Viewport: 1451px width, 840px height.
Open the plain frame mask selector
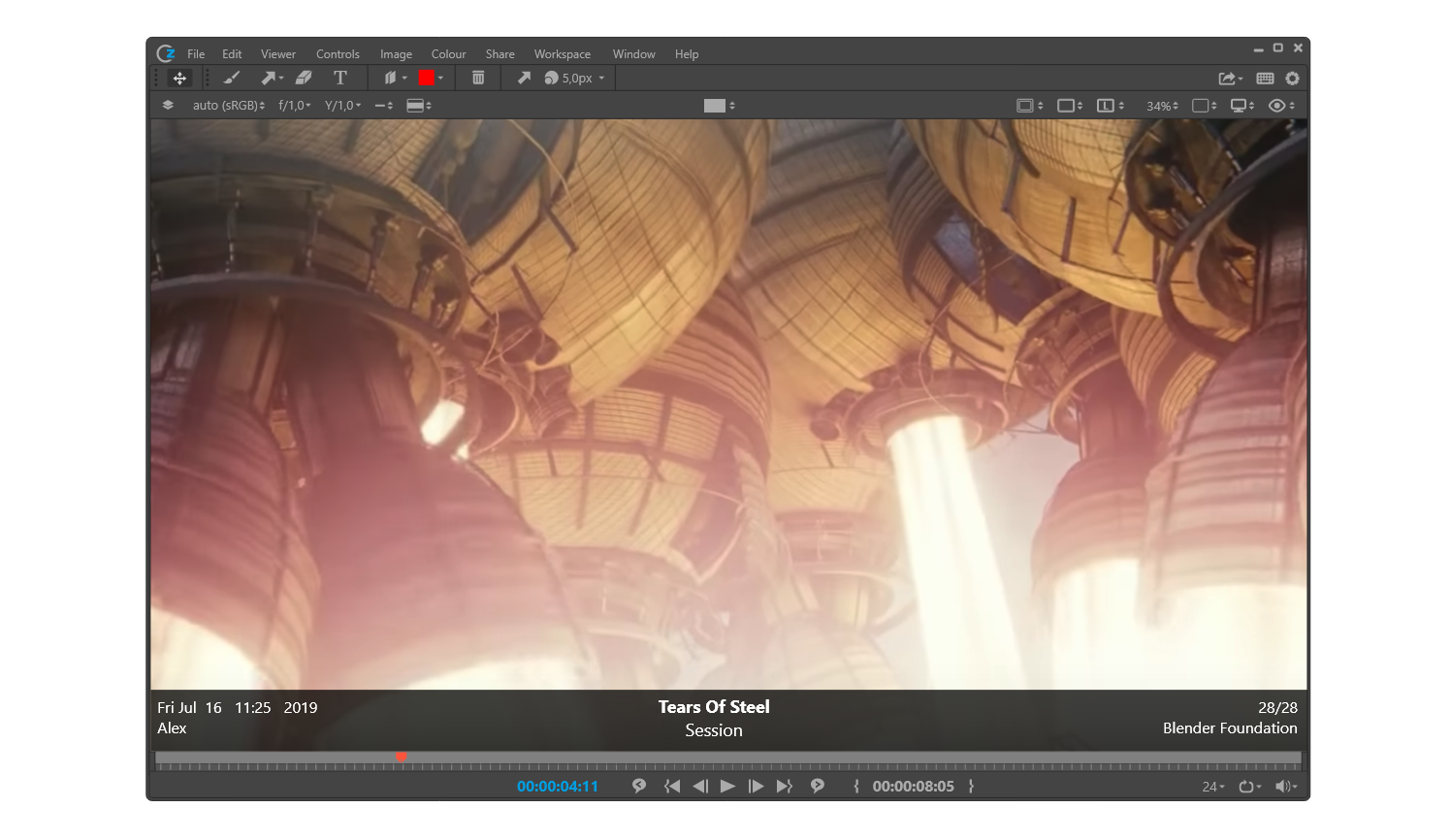(1070, 106)
